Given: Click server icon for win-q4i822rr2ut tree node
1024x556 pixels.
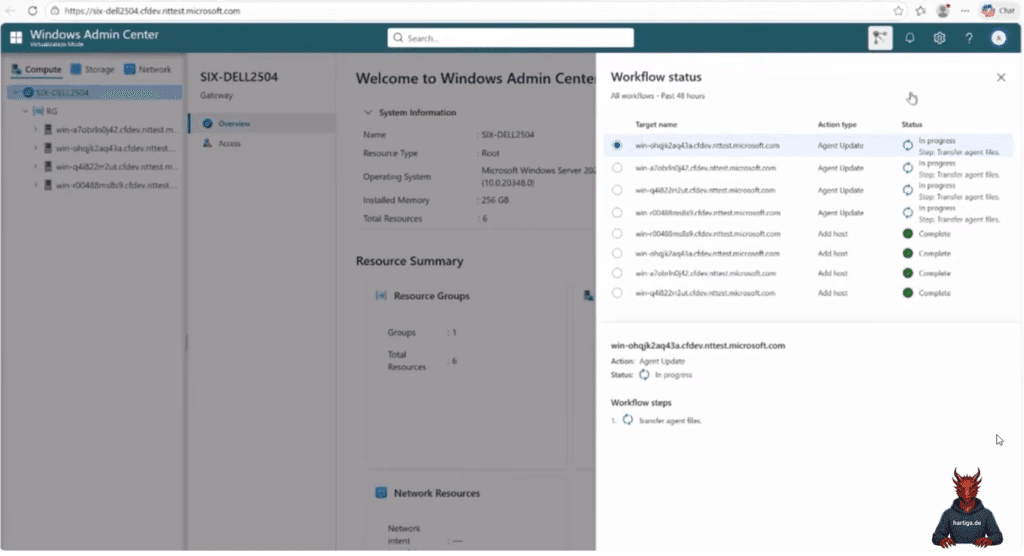Looking at the screenshot, I should tap(48, 167).
